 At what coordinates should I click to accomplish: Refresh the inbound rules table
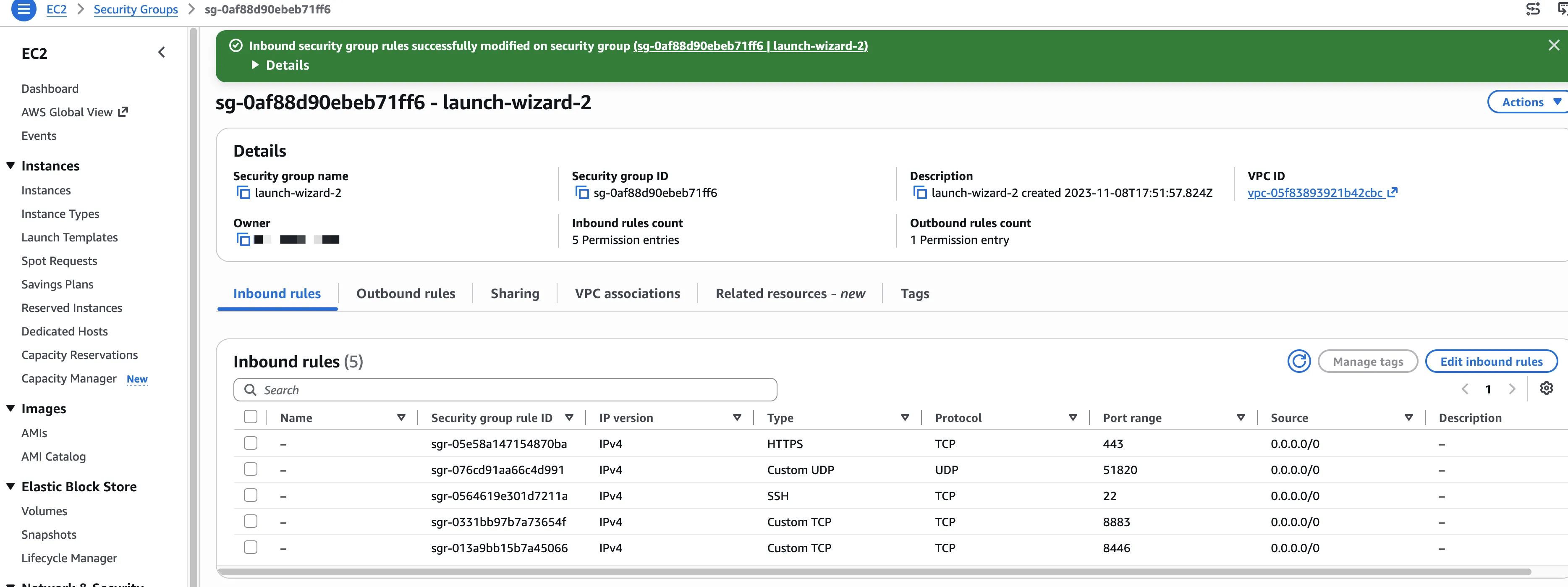pyautogui.click(x=1298, y=362)
